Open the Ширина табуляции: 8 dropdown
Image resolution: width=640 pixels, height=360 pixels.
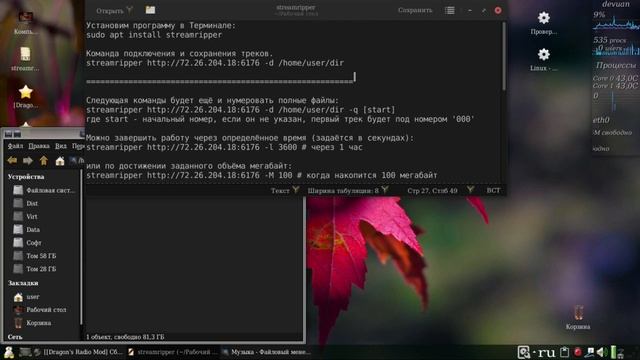pyautogui.click(x=348, y=191)
